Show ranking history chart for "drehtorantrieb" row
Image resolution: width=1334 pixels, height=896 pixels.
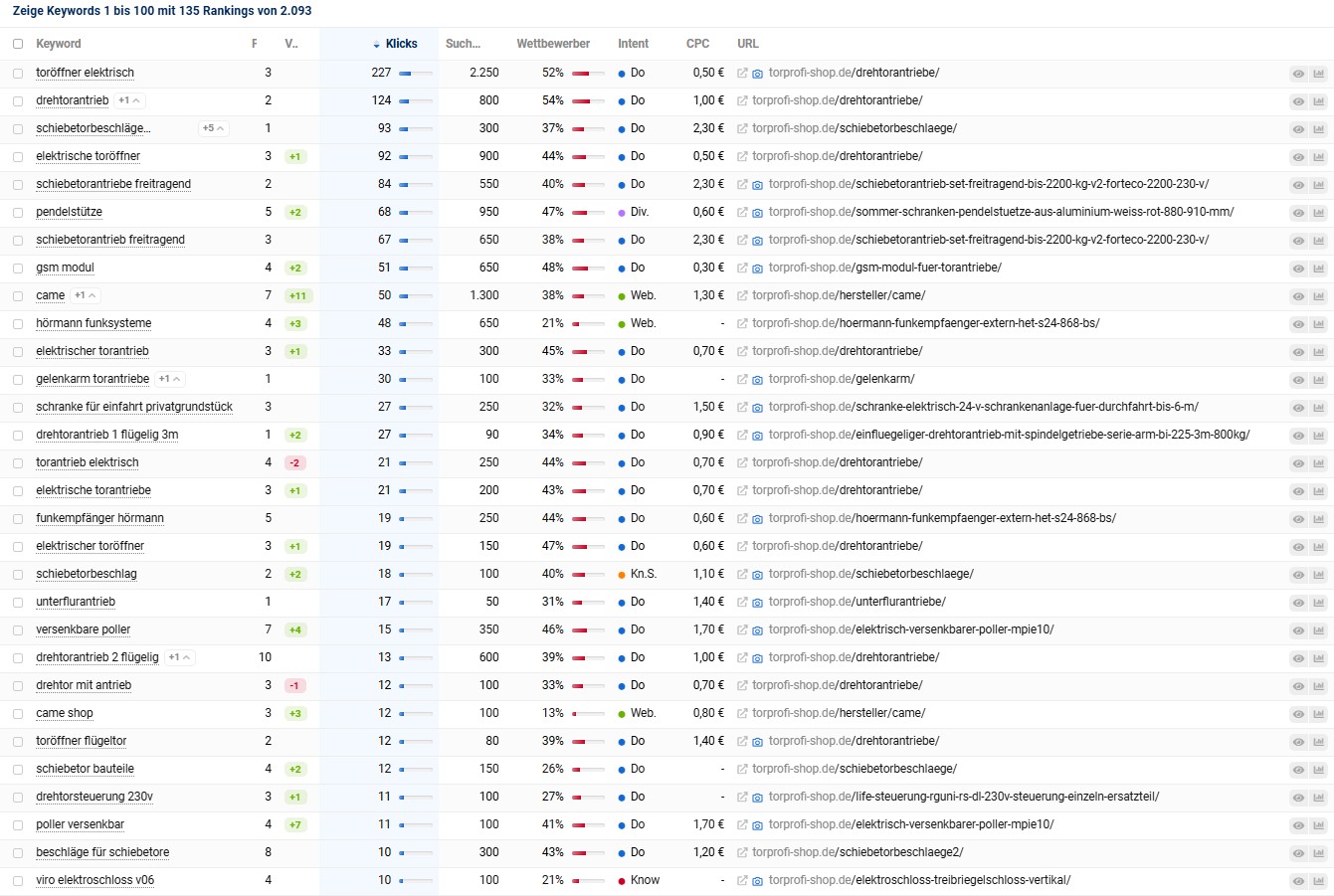point(1319,100)
